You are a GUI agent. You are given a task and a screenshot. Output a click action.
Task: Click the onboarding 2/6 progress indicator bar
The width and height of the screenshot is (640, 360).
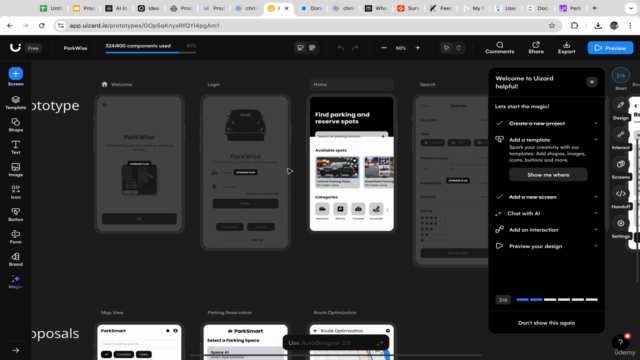(557, 300)
